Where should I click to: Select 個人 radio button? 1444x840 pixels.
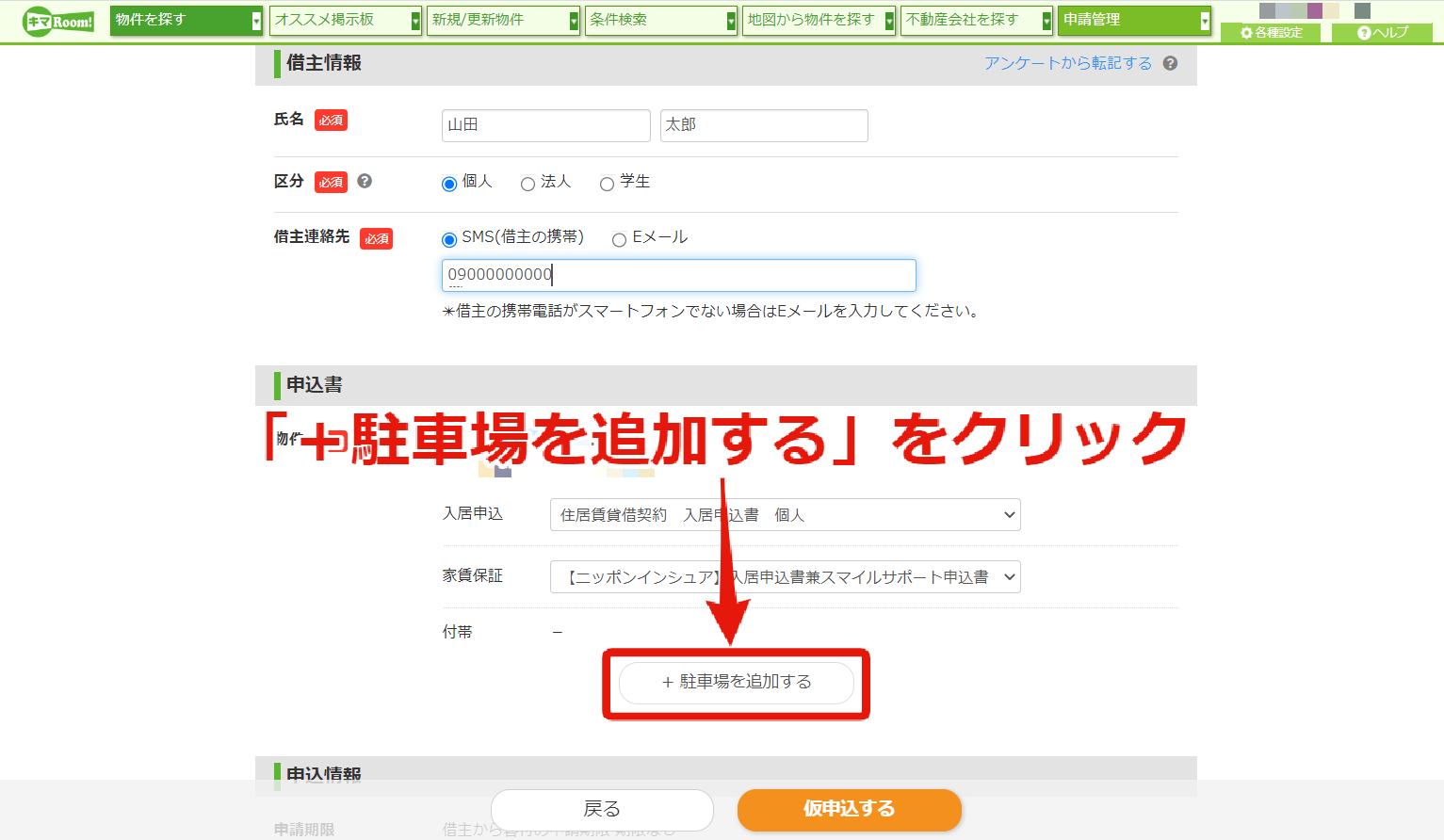(x=449, y=184)
